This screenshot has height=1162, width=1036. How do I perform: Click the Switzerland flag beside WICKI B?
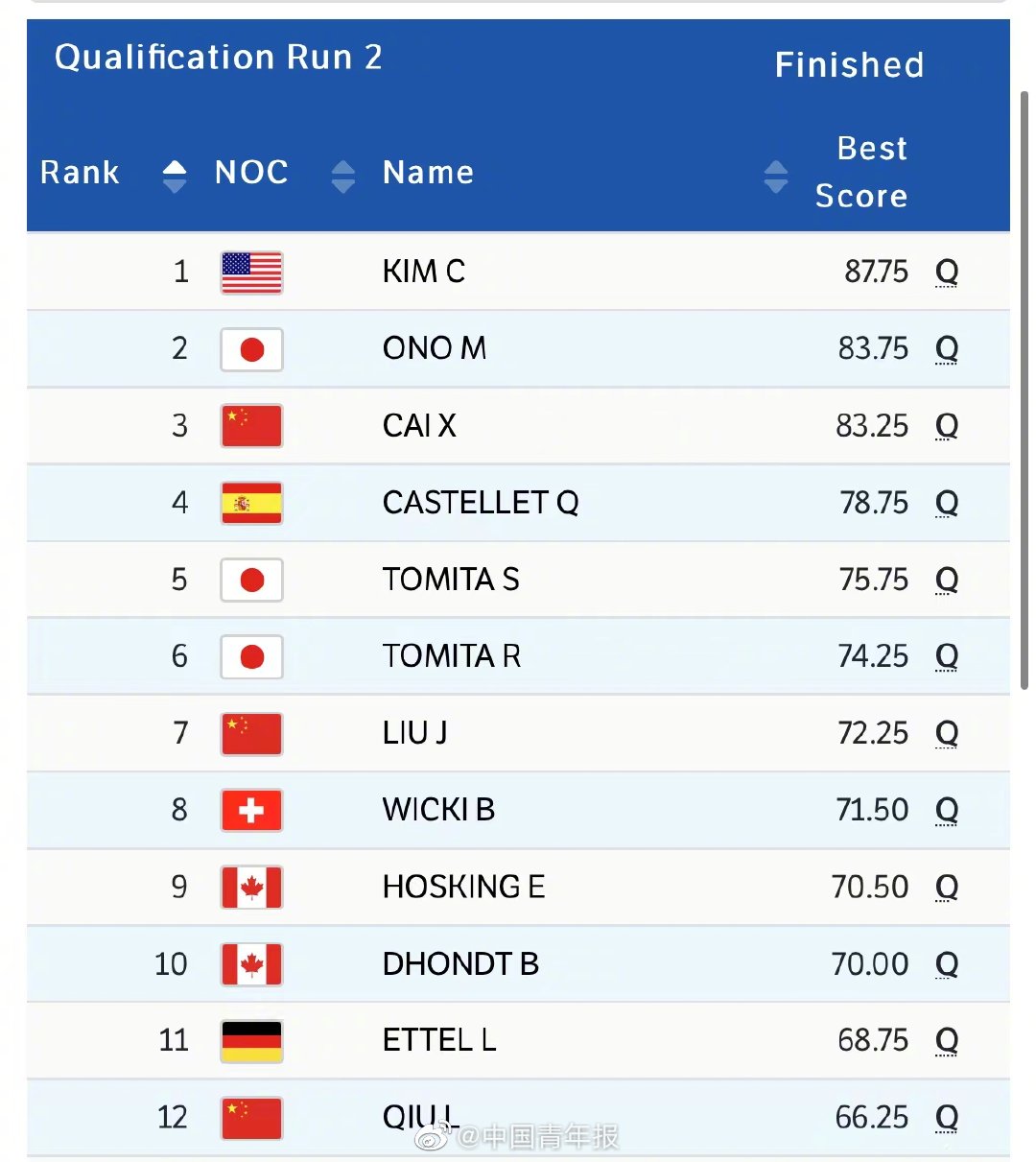tap(251, 811)
